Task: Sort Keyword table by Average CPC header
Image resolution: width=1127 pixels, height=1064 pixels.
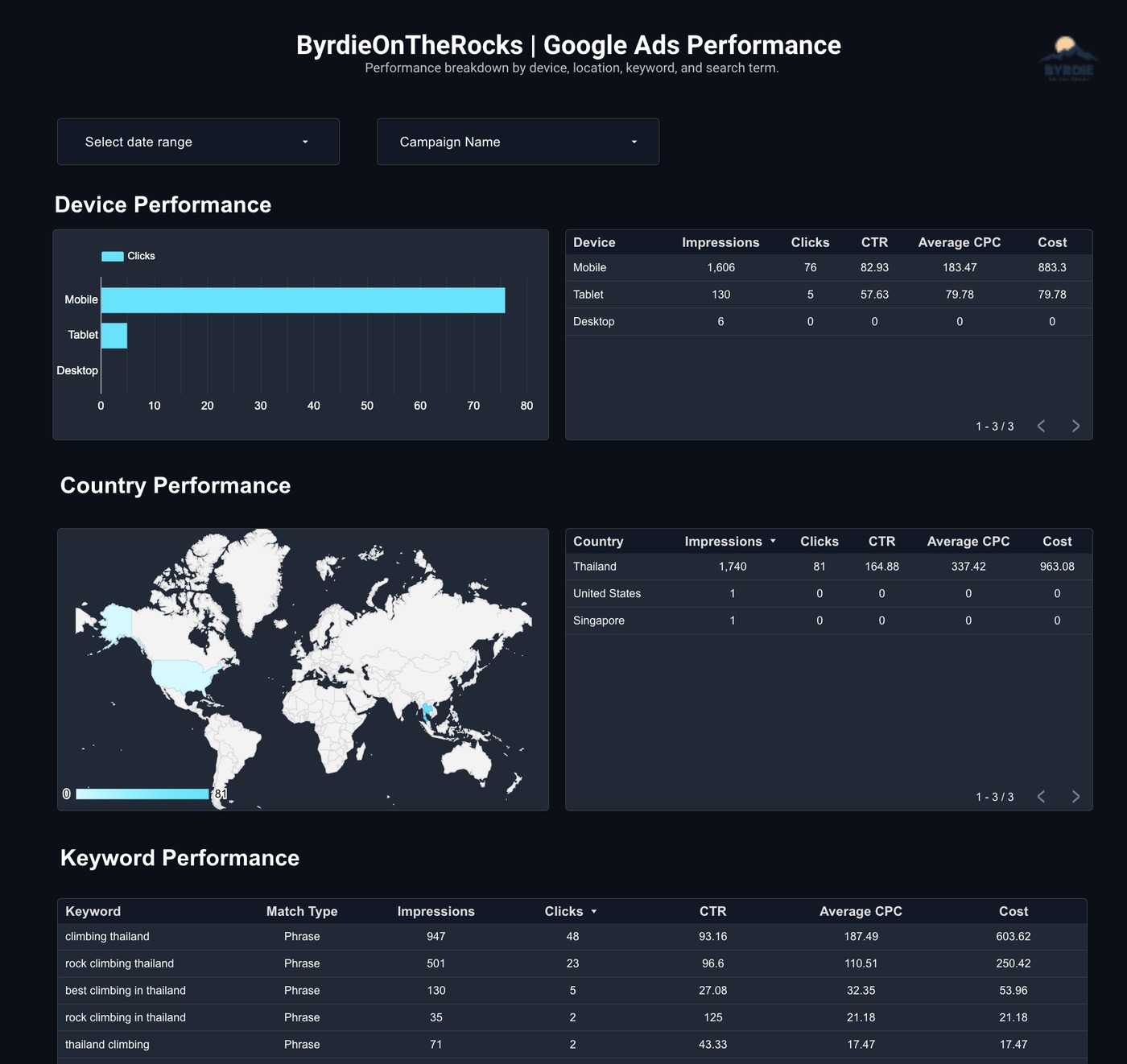Action: click(861, 911)
